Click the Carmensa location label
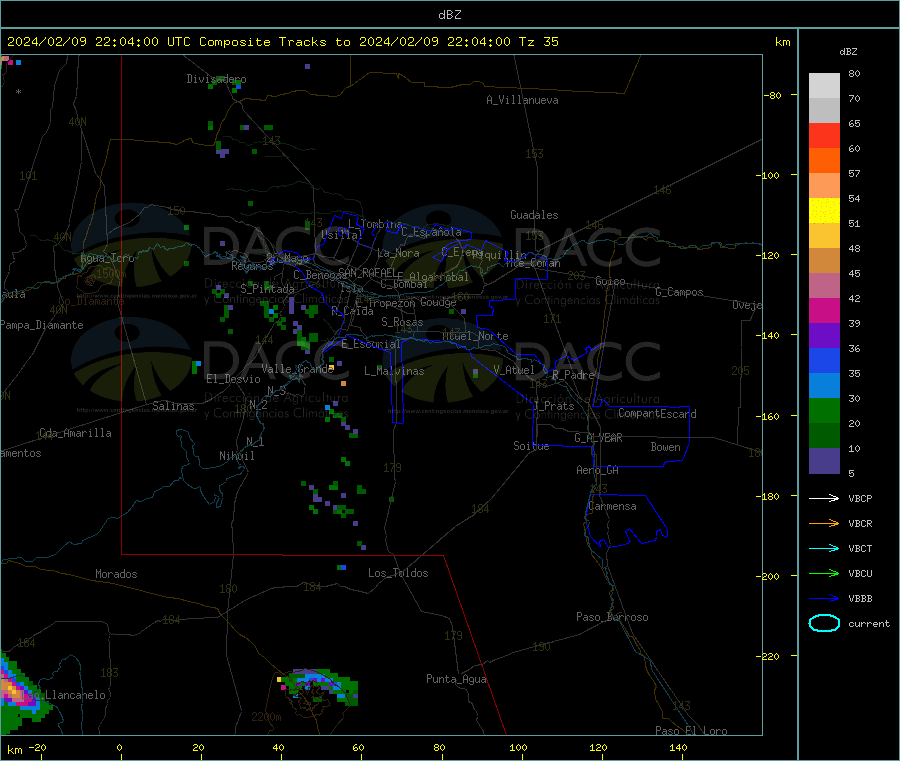This screenshot has height=761, width=900. point(612,506)
